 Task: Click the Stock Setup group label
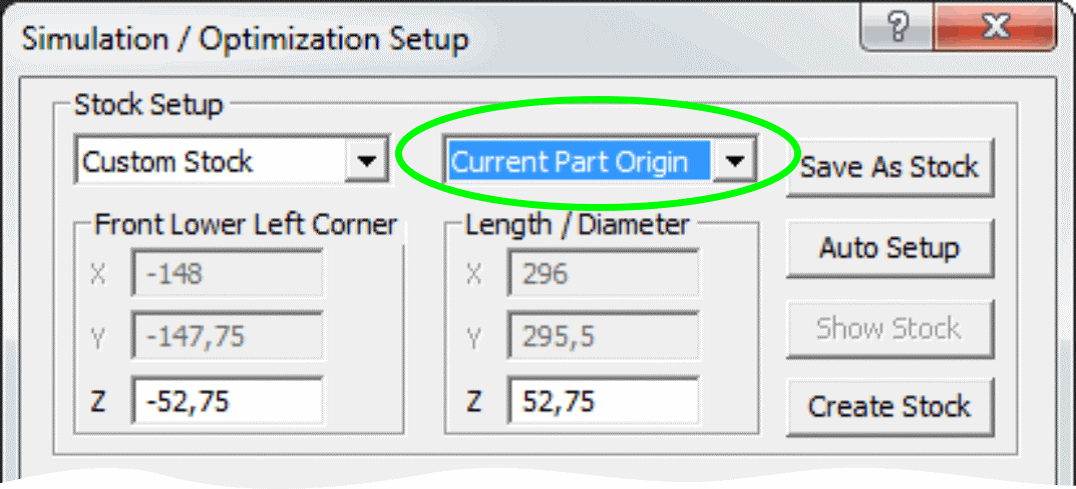tap(149, 105)
